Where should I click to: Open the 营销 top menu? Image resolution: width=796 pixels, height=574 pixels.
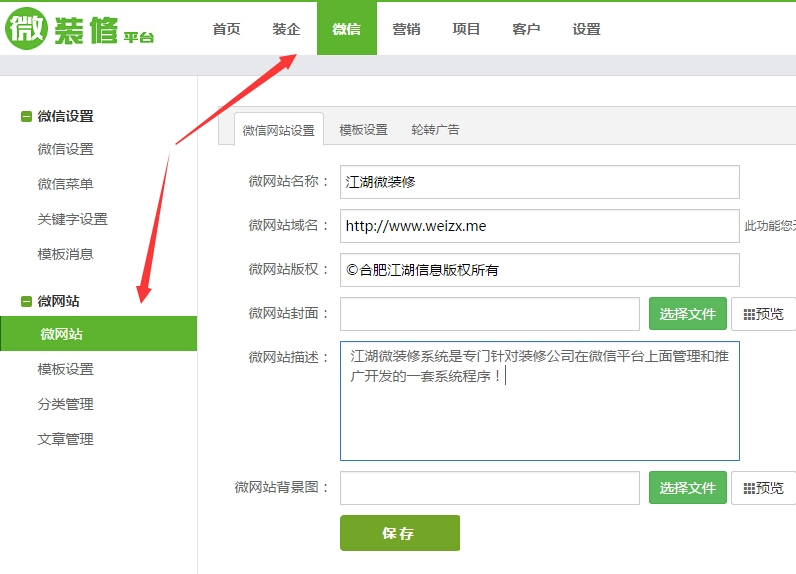(x=407, y=29)
